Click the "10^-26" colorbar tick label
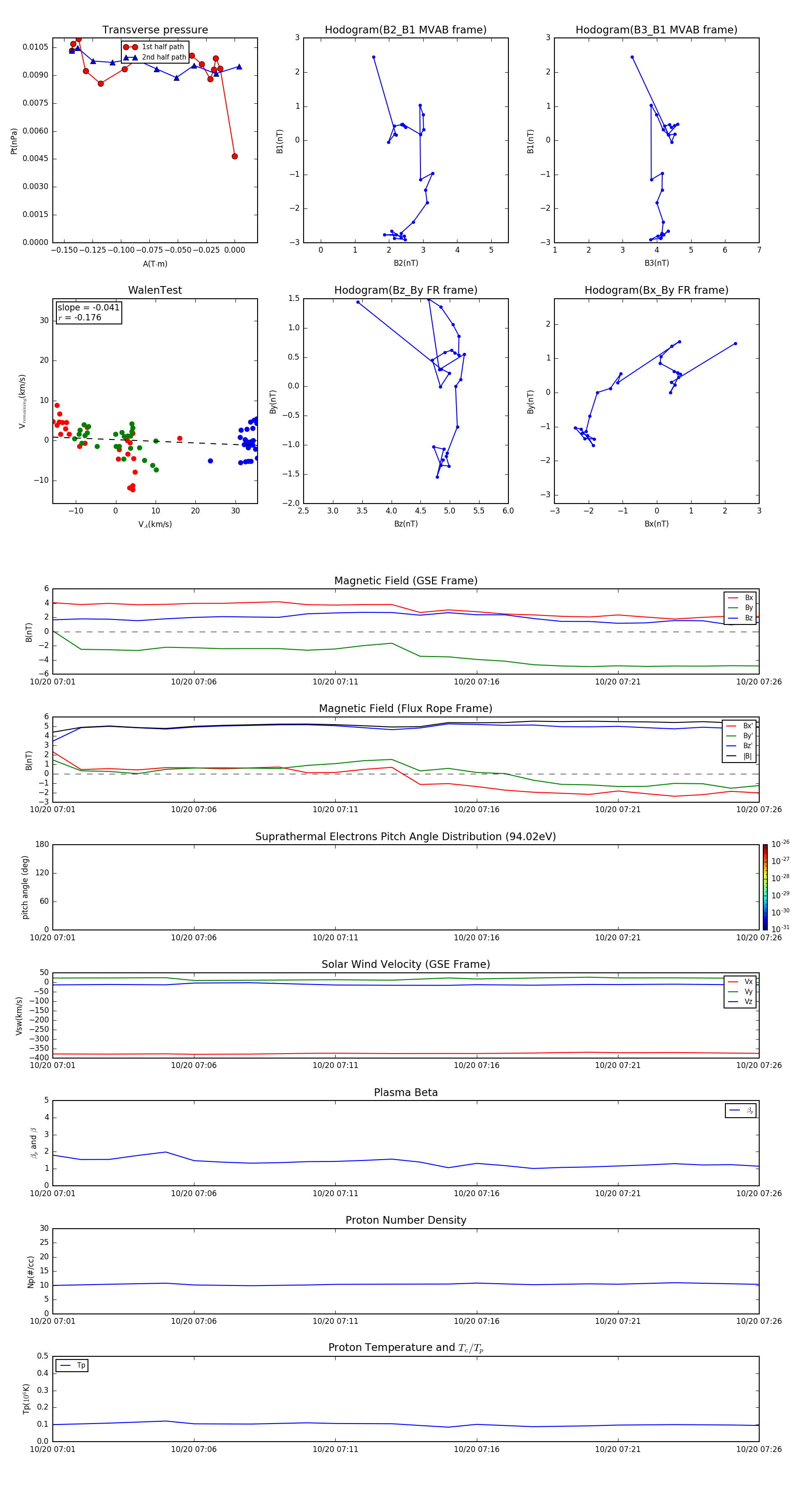 point(780,844)
